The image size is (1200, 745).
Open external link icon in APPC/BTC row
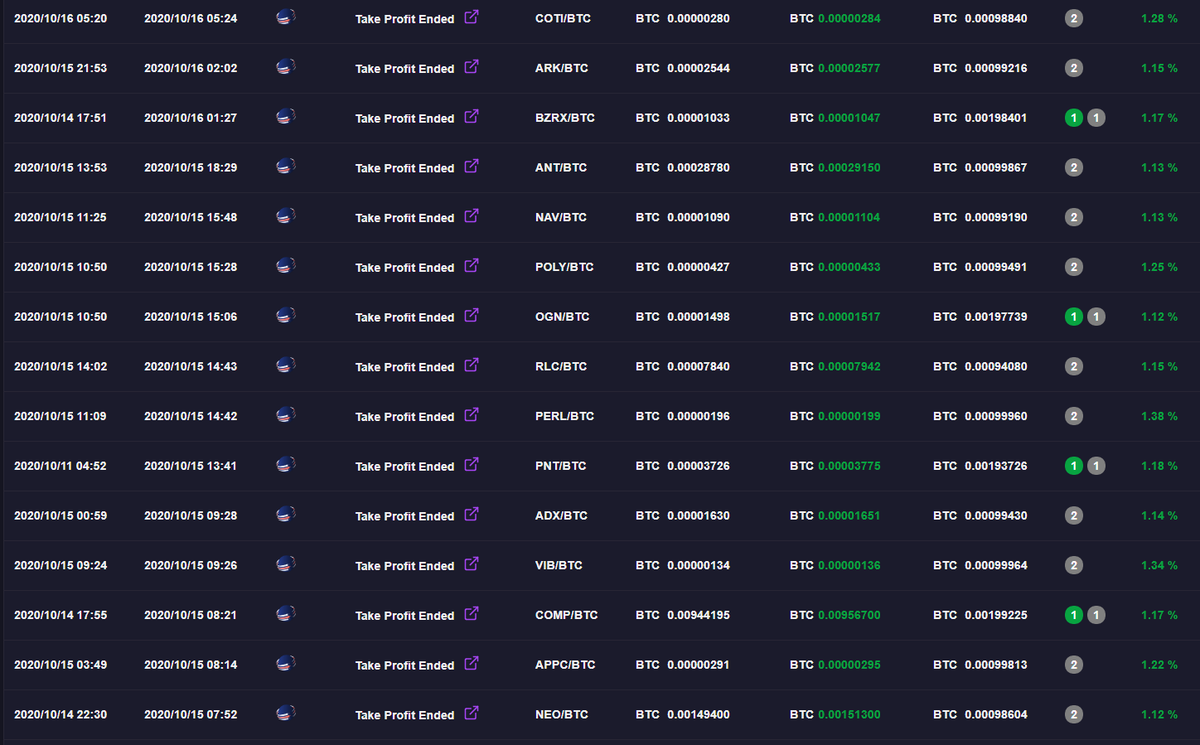[x=472, y=663]
